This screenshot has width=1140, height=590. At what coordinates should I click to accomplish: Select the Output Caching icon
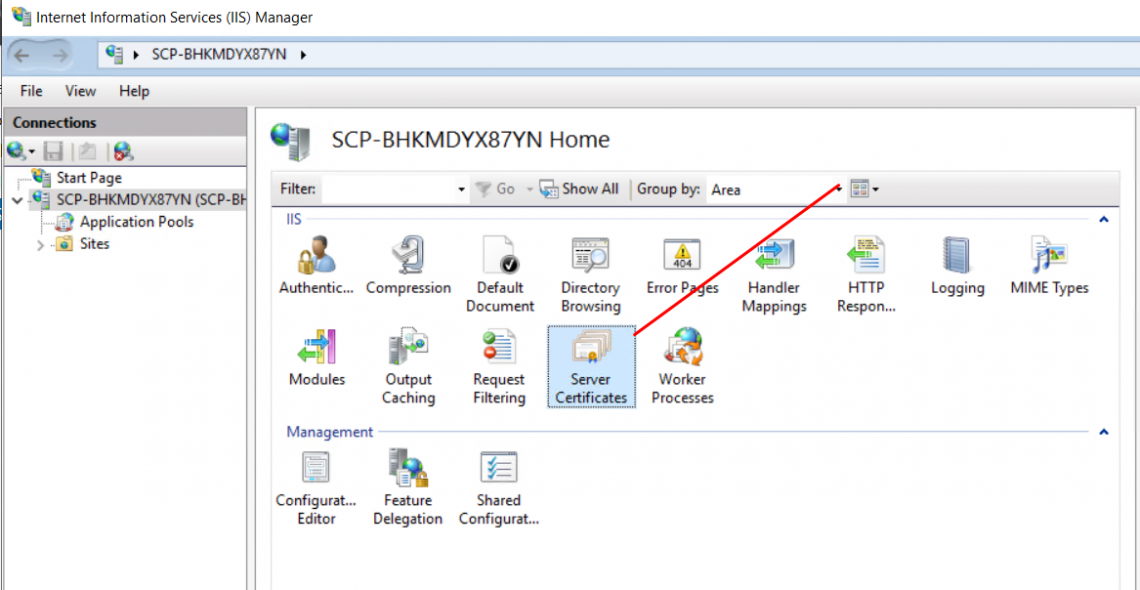point(409,367)
